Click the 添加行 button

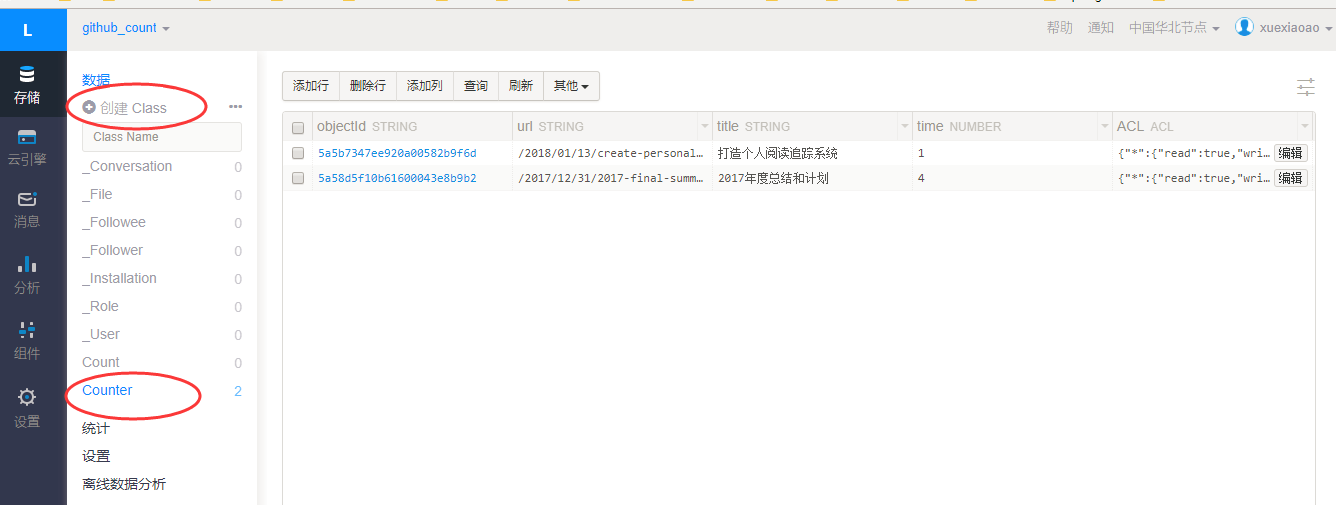click(311, 86)
